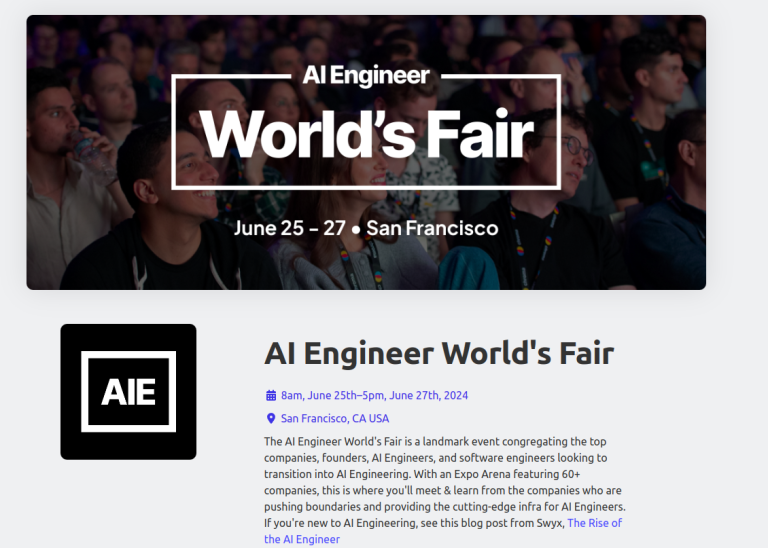The width and height of the screenshot is (768, 548).
Task: Click "San Francisco" text in the banner image
Action: 432,228
